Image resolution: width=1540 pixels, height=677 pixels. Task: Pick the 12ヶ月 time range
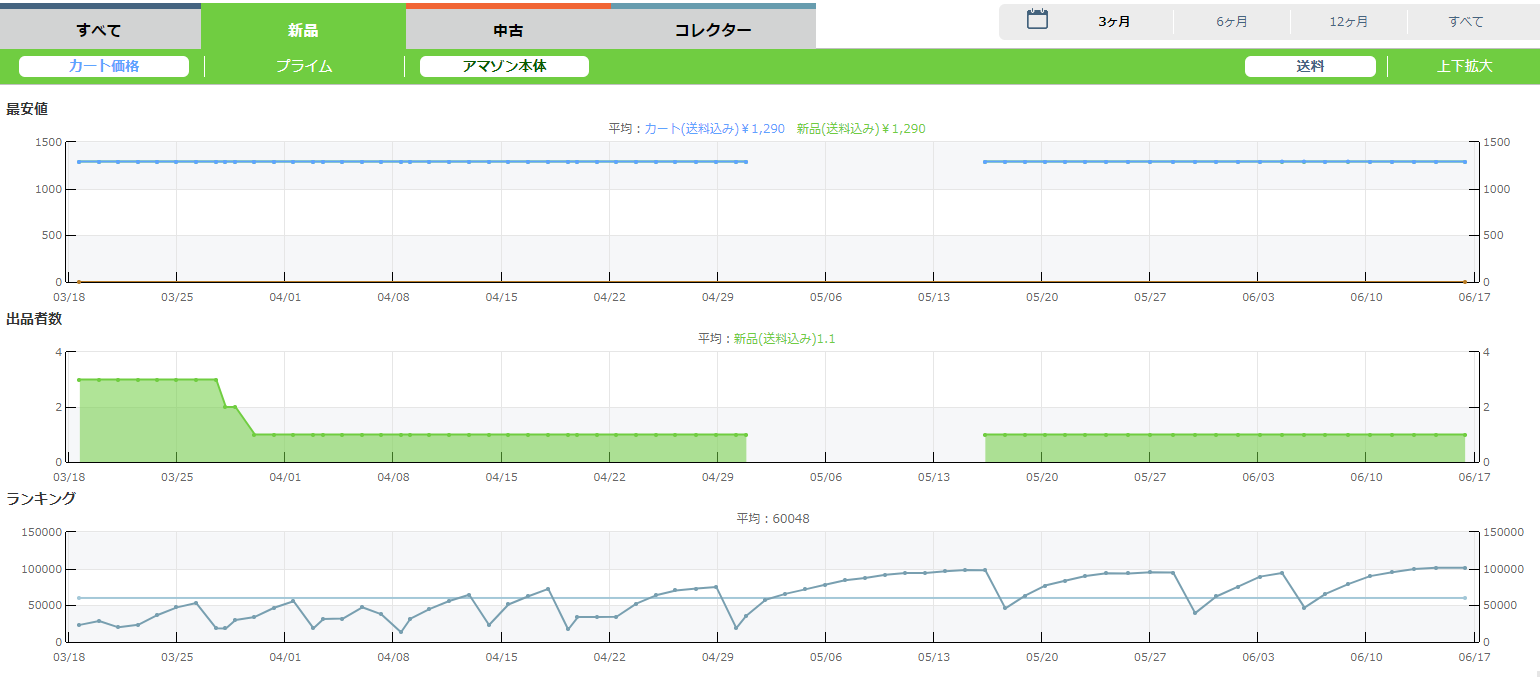click(x=1348, y=22)
